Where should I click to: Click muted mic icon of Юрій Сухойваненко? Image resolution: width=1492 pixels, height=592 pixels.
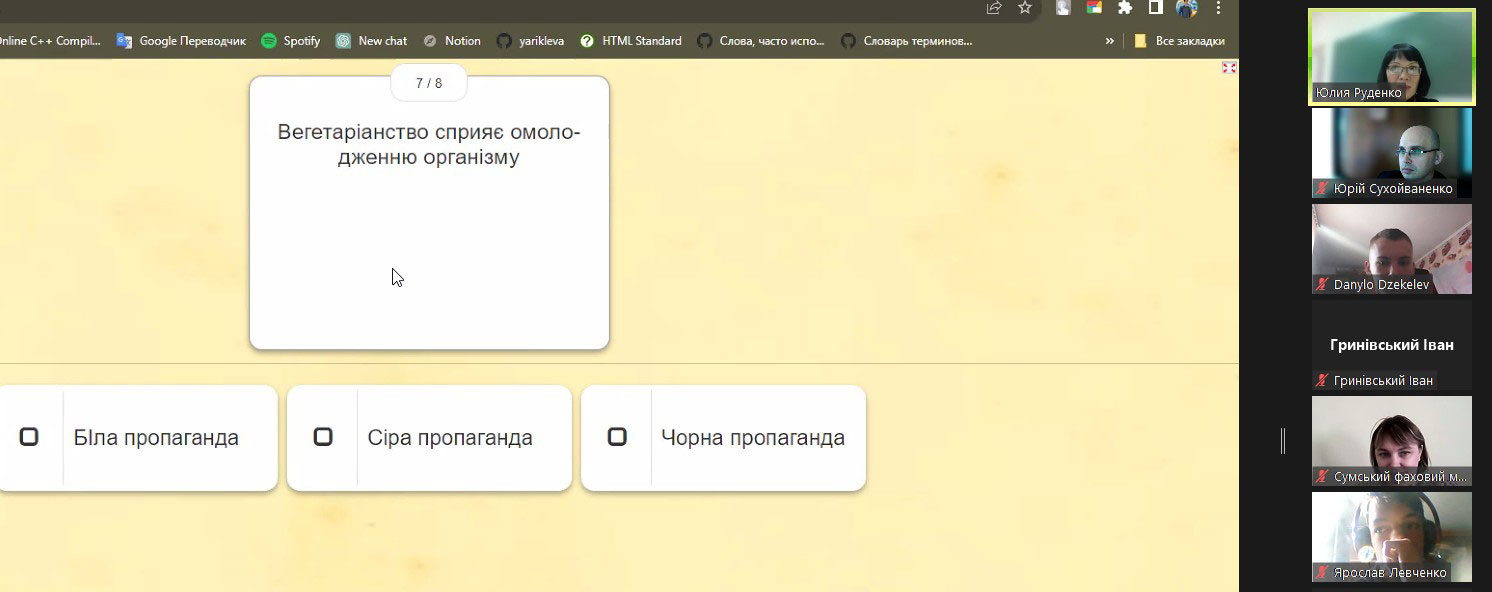(1322, 188)
